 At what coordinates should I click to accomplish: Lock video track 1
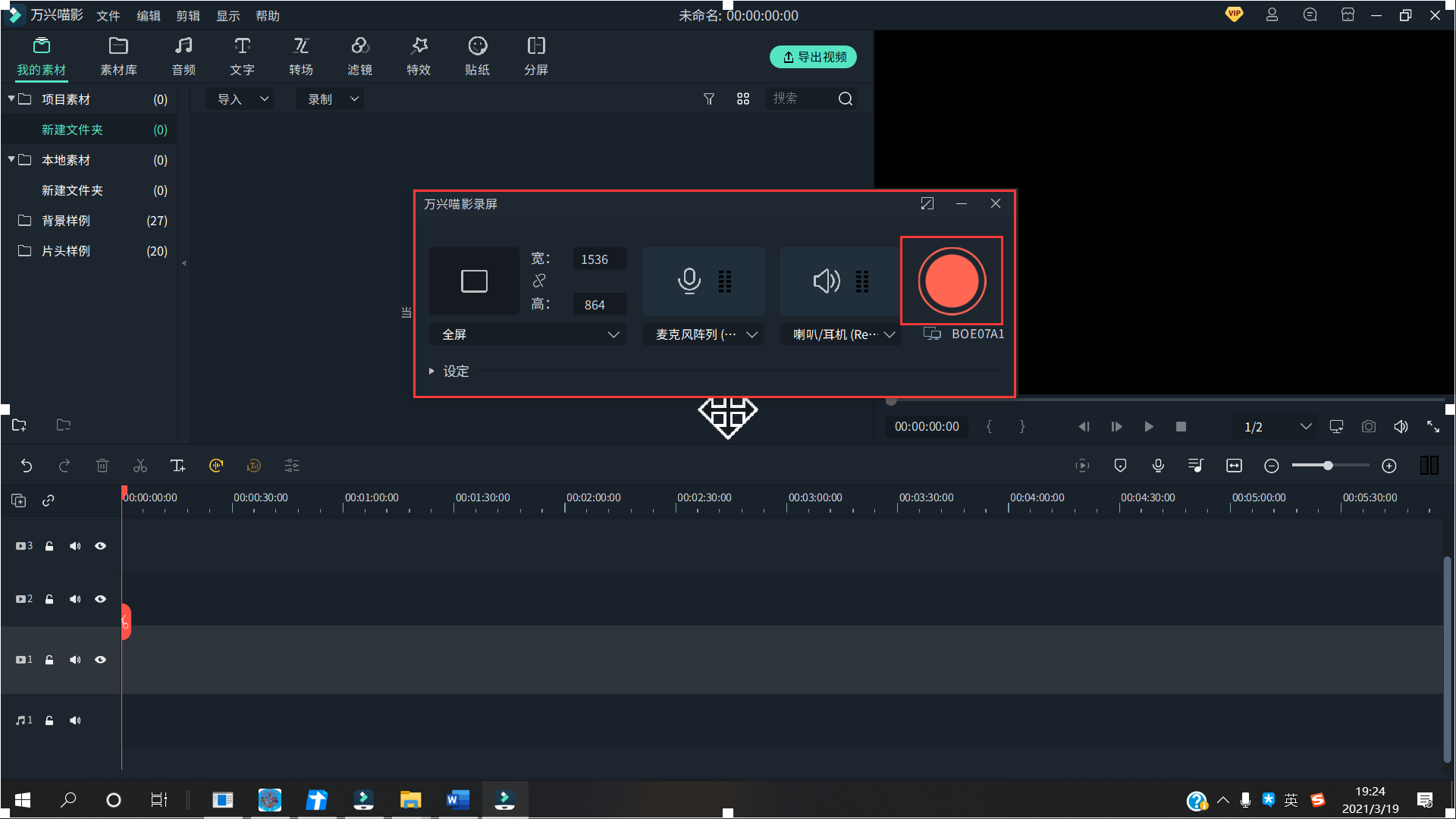tap(49, 660)
